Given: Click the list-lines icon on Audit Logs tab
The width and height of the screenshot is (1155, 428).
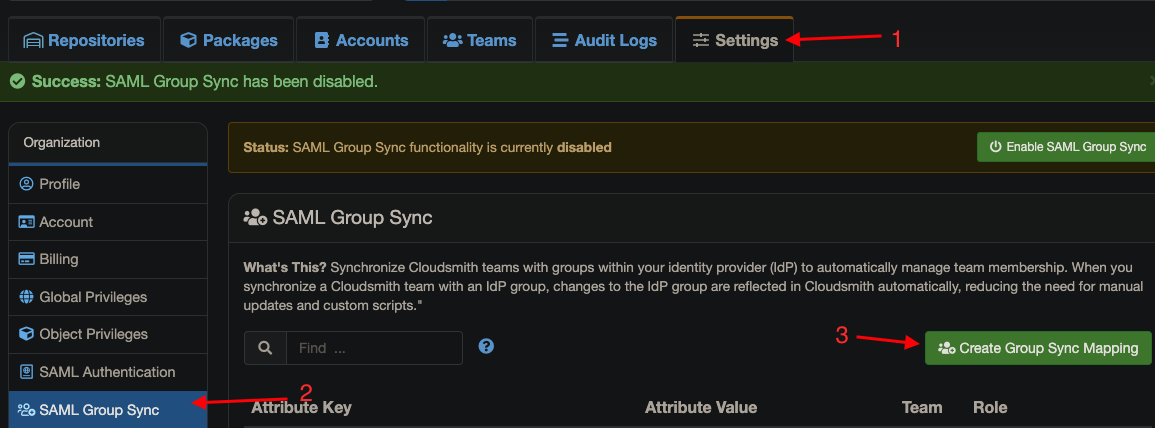Looking at the screenshot, I should pyautogui.click(x=561, y=41).
